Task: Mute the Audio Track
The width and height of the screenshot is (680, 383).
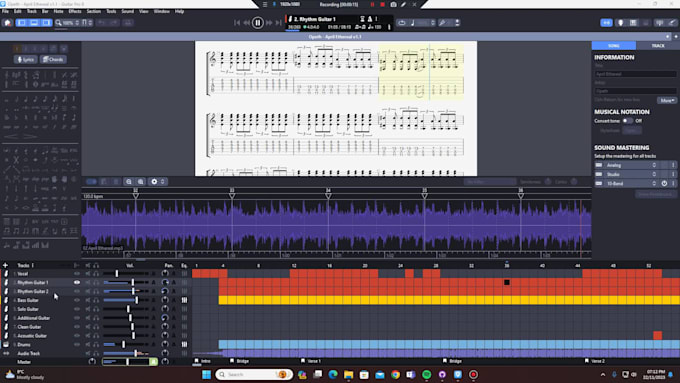Action: coord(88,354)
